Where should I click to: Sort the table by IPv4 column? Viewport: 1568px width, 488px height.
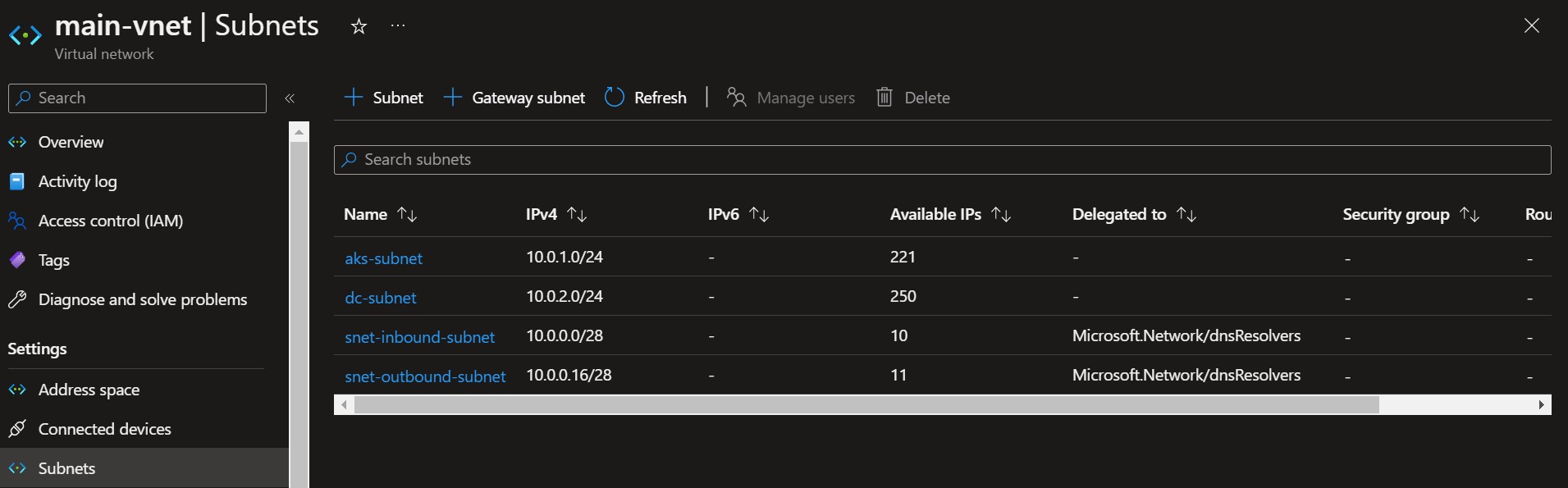coord(577,215)
